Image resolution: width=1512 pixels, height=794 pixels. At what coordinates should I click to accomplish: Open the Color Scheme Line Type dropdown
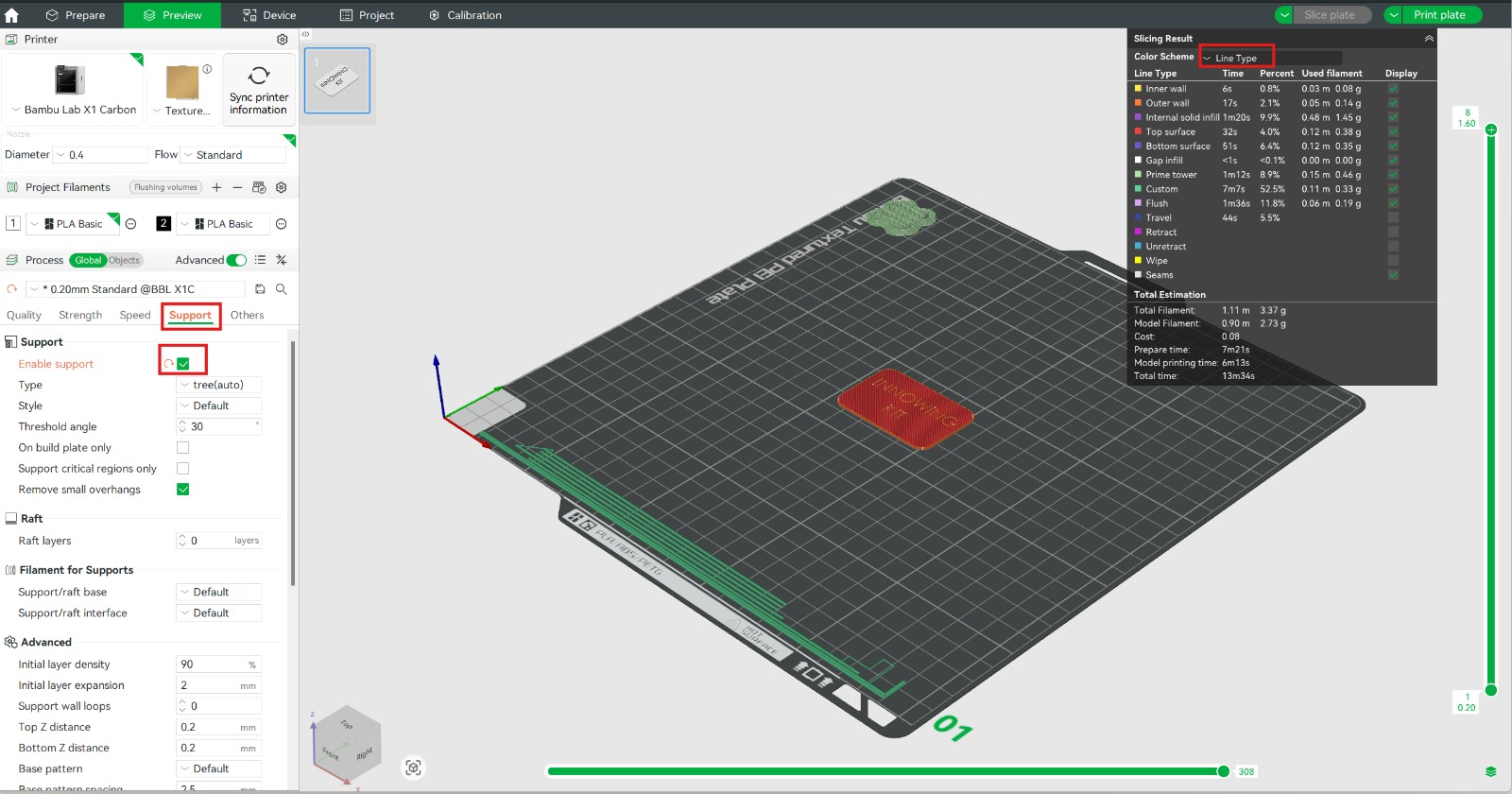pyautogui.click(x=1236, y=58)
